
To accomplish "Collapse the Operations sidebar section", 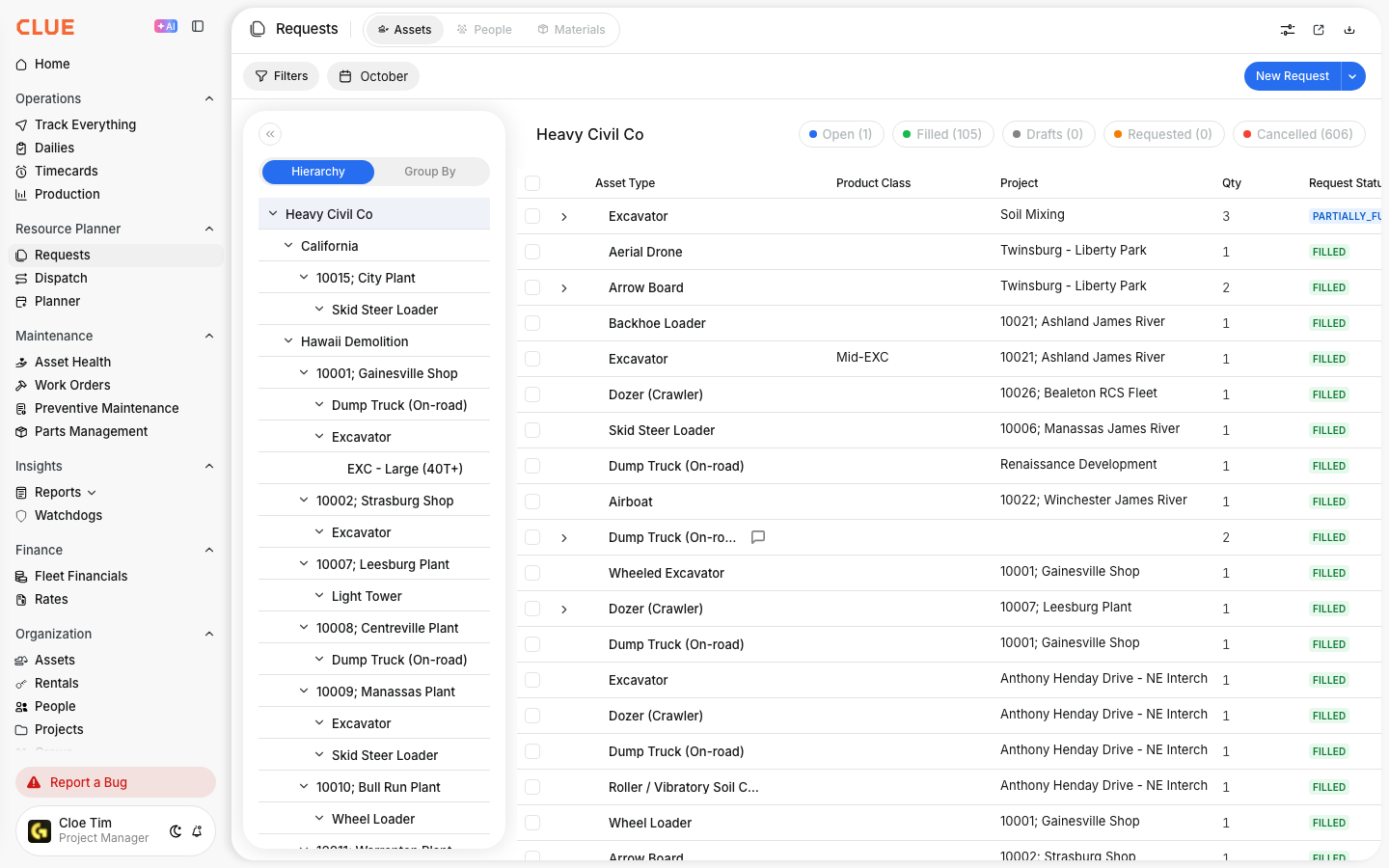I will coord(209,98).
